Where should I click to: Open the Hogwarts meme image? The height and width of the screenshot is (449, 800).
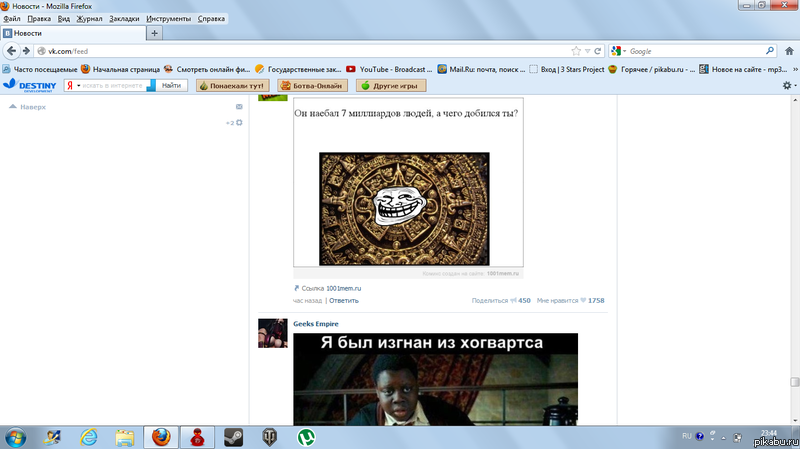click(435, 379)
